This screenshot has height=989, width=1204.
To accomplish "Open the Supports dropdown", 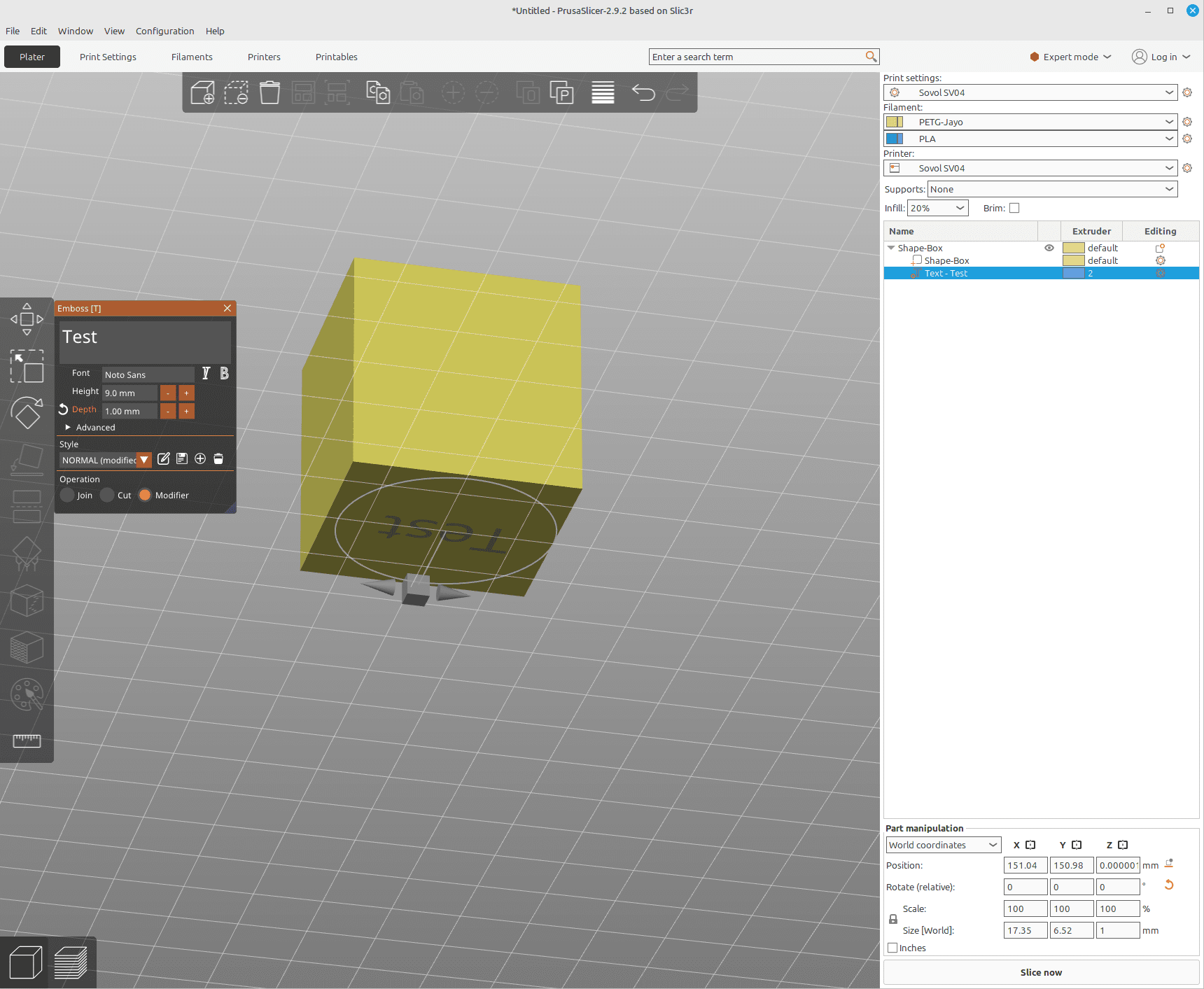I will (x=1052, y=189).
